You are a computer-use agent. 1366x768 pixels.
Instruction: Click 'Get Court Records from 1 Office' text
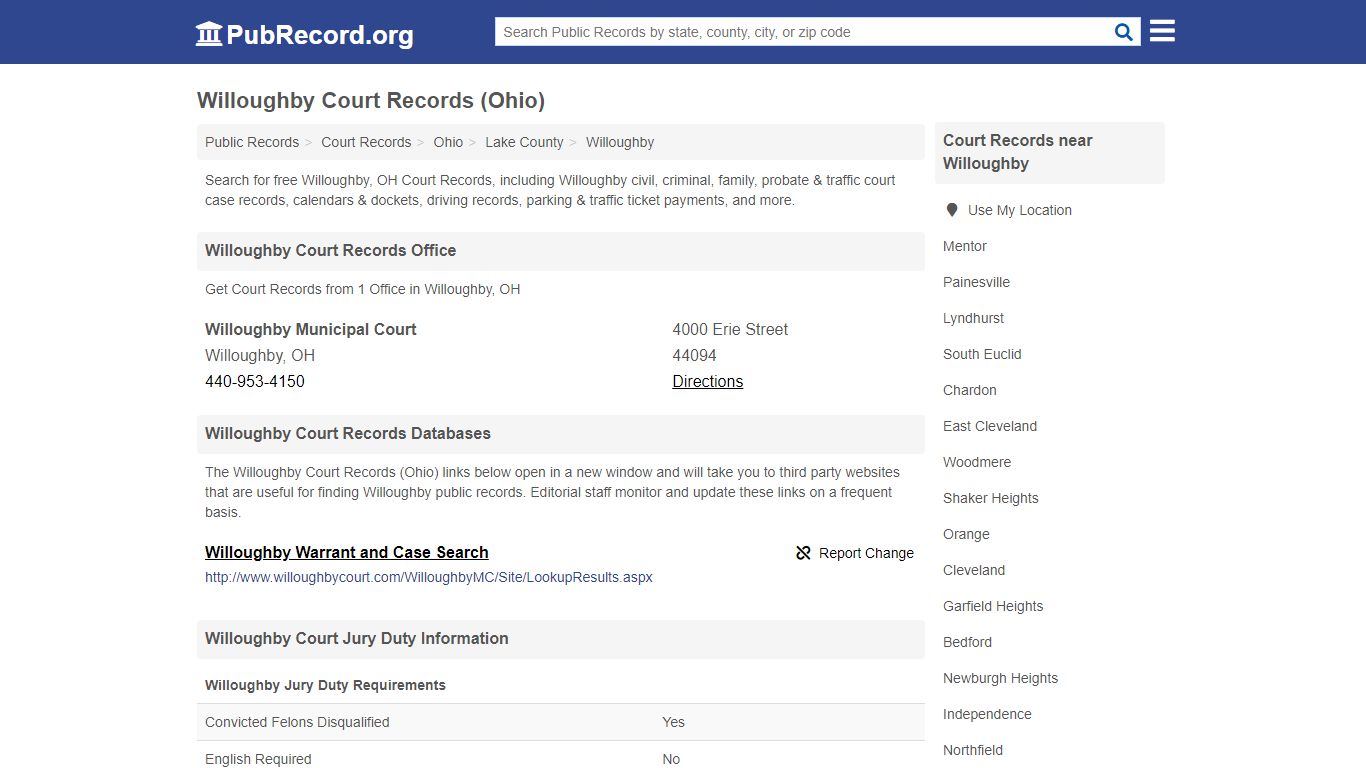[362, 289]
